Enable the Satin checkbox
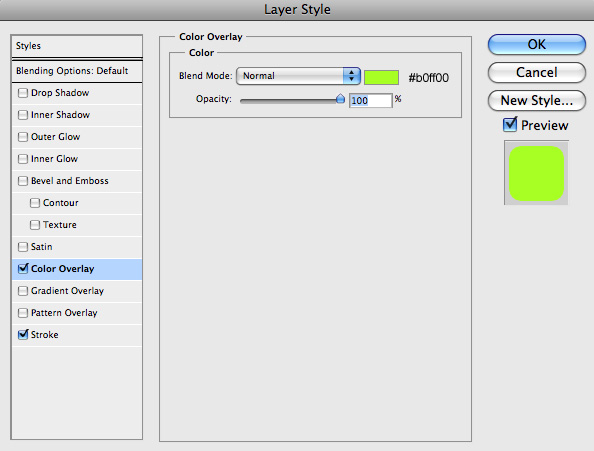594x451 pixels. click(23, 247)
